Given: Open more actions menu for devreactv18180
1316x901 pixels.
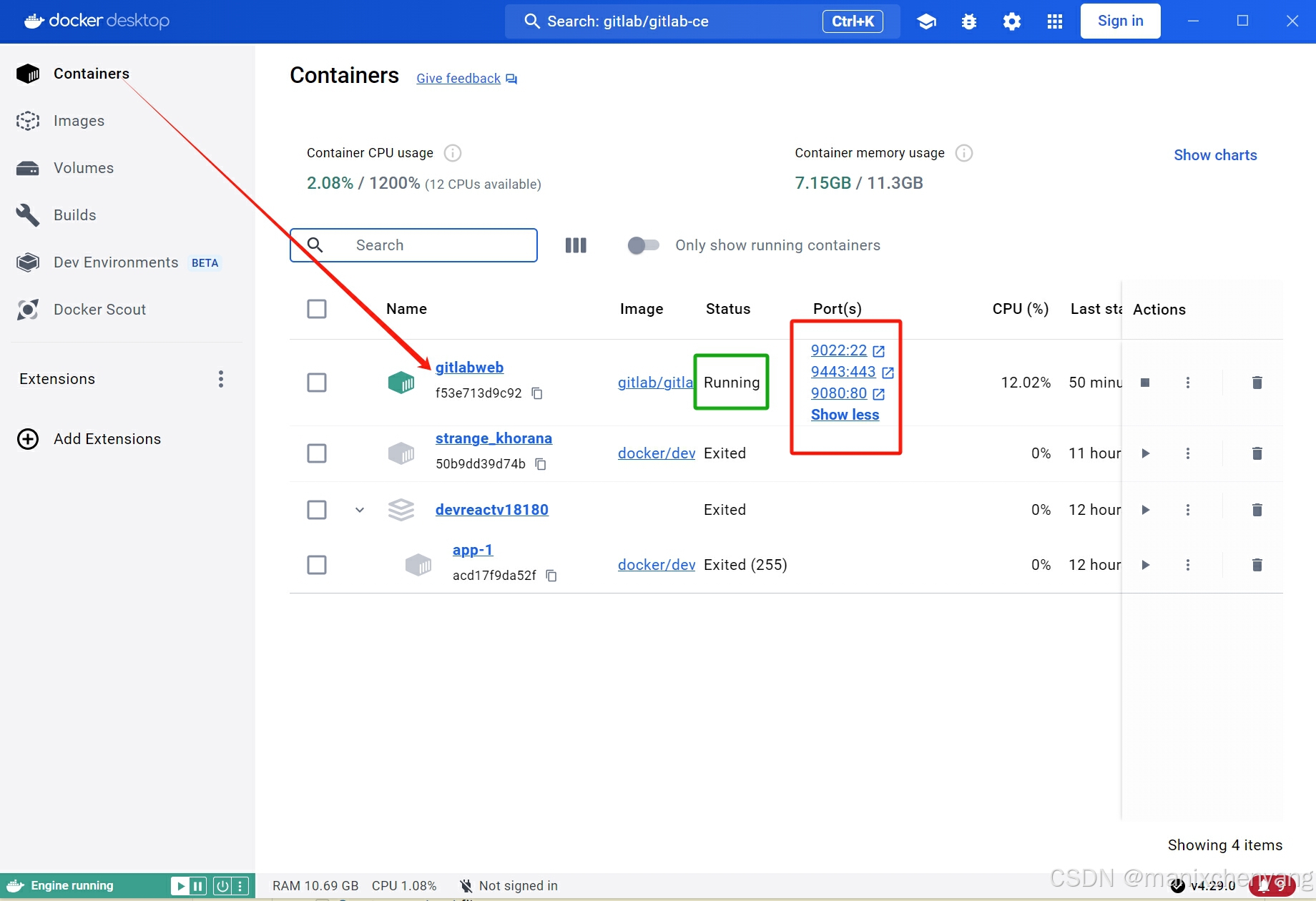Looking at the screenshot, I should (1188, 510).
